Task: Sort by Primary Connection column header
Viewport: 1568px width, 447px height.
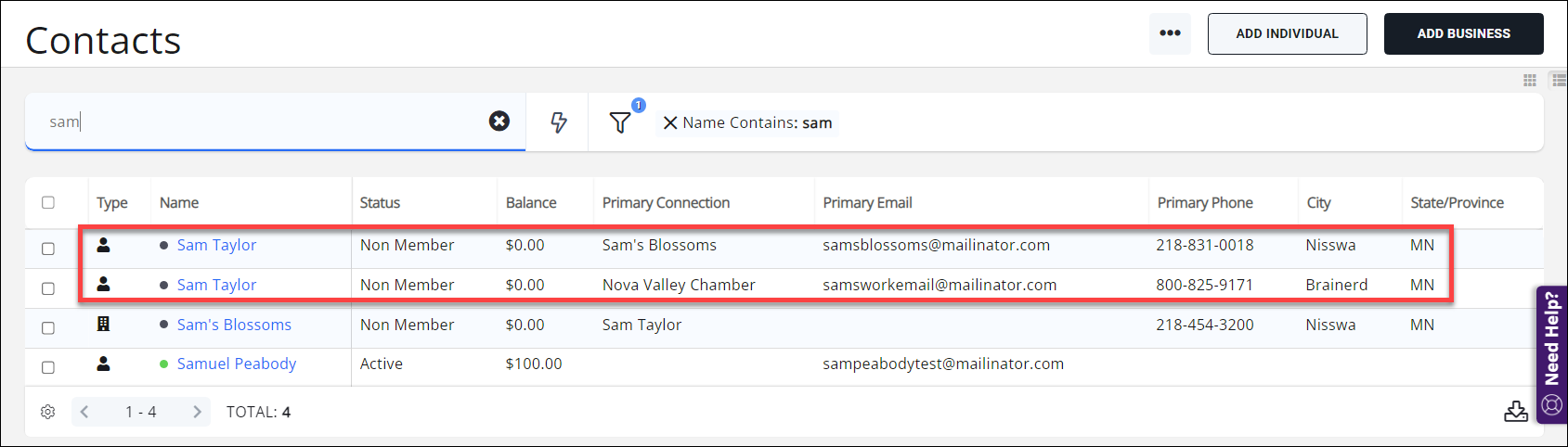Action: 666,202
